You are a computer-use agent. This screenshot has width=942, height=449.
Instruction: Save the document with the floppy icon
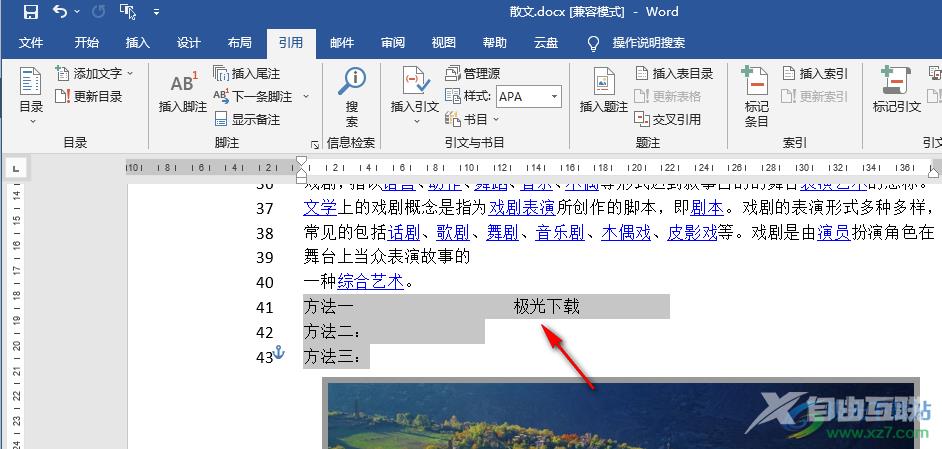tap(30, 11)
